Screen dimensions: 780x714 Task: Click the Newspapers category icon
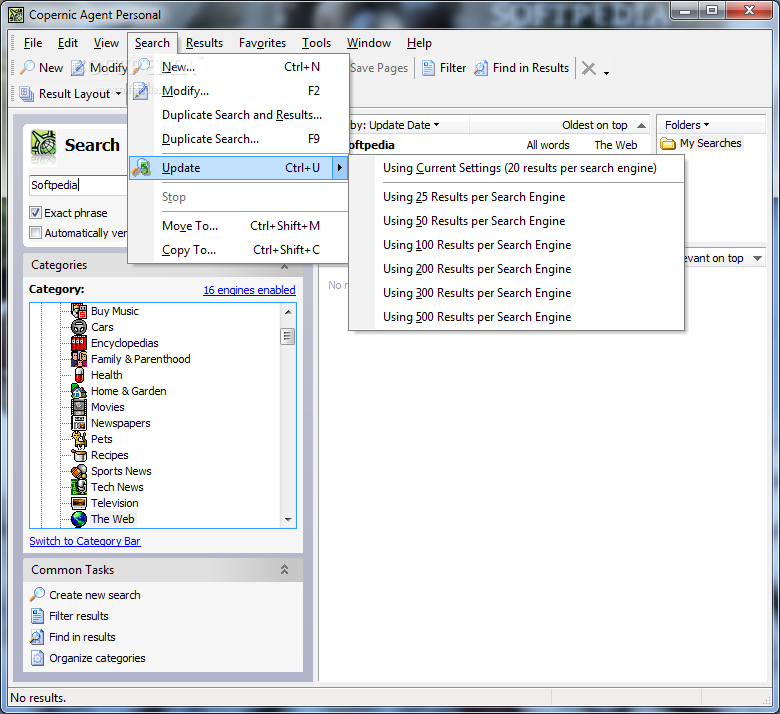click(x=79, y=423)
